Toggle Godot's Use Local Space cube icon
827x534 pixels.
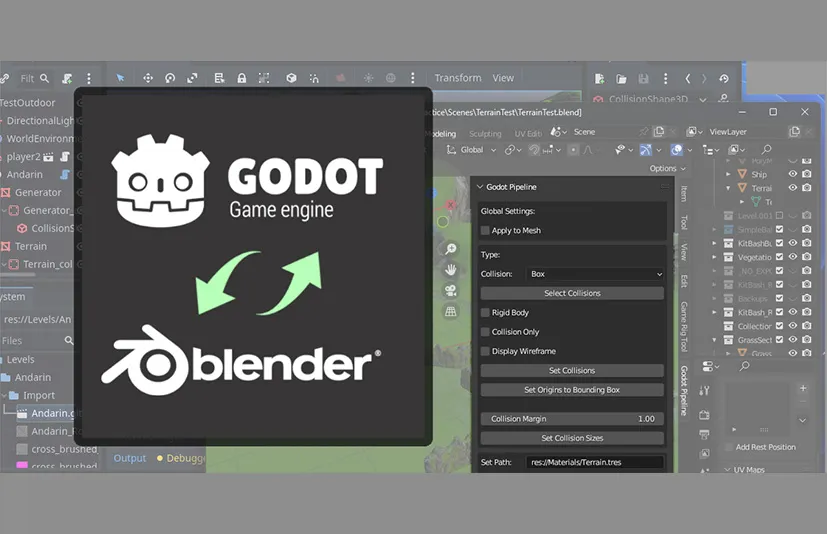click(x=291, y=78)
